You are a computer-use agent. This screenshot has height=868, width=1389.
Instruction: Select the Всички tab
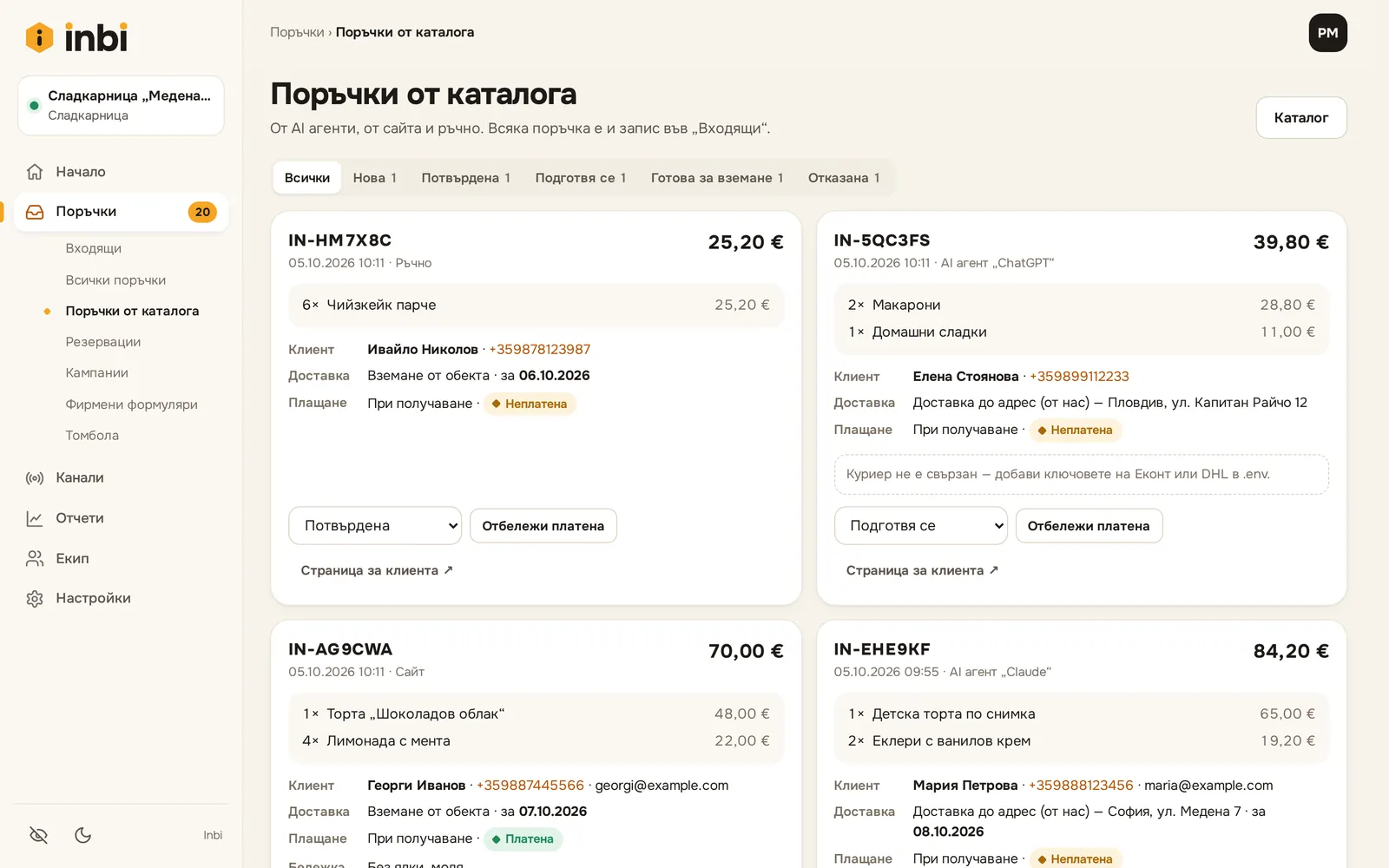pyautogui.click(x=307, y=178)
